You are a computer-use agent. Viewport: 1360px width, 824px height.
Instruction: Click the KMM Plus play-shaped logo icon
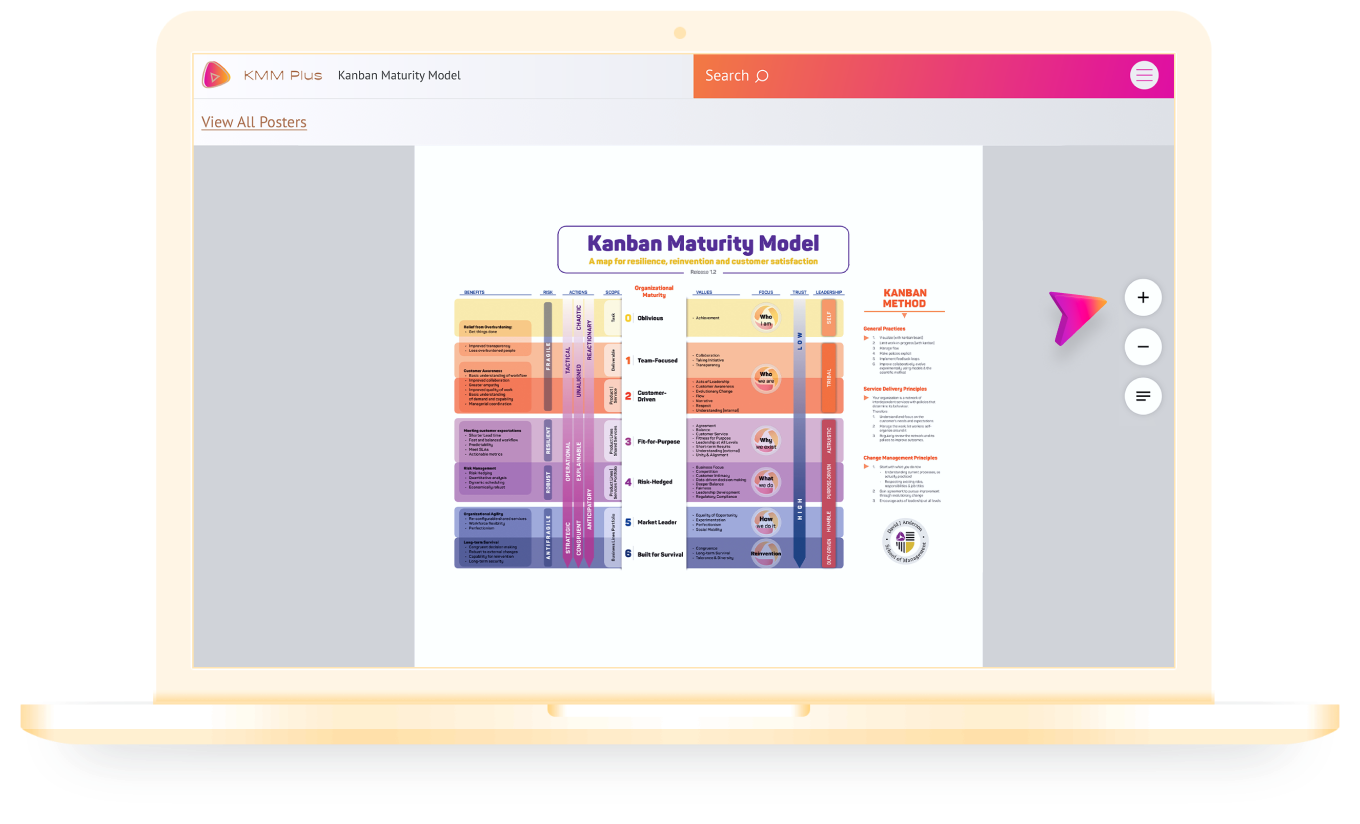pos(216,75)
